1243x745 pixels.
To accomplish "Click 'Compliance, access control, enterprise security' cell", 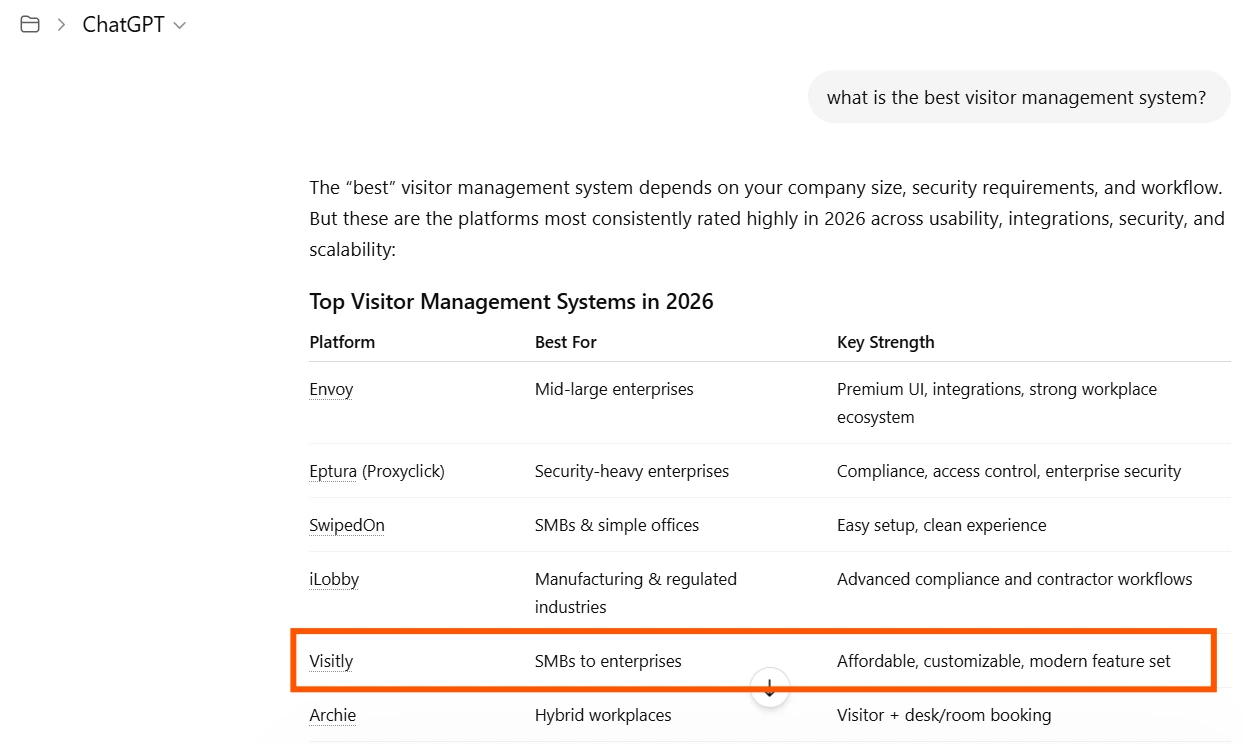I will 1009,471.
